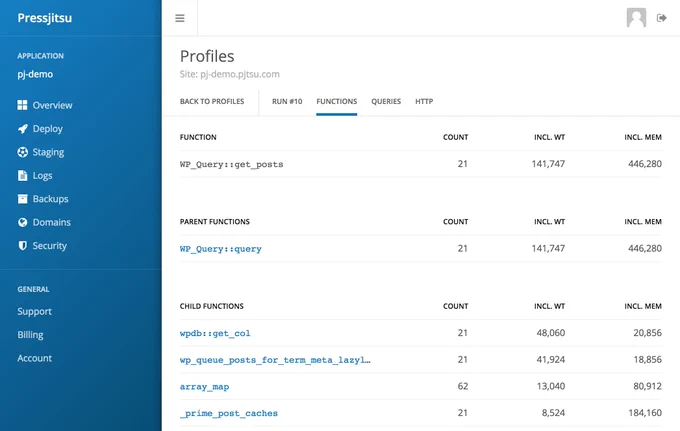This screenshot has width=680, height=431.
Task: Click the 48,060 value for wpdb::get_col
Action: pos(551,333)
